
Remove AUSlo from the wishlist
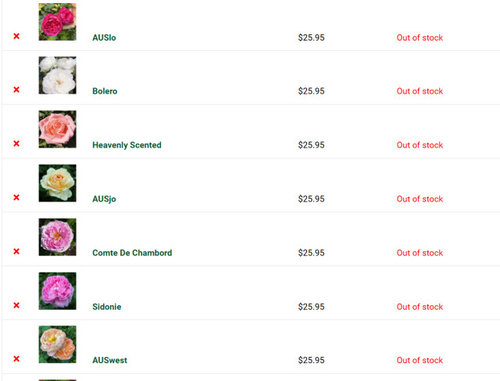pos(16,36)
